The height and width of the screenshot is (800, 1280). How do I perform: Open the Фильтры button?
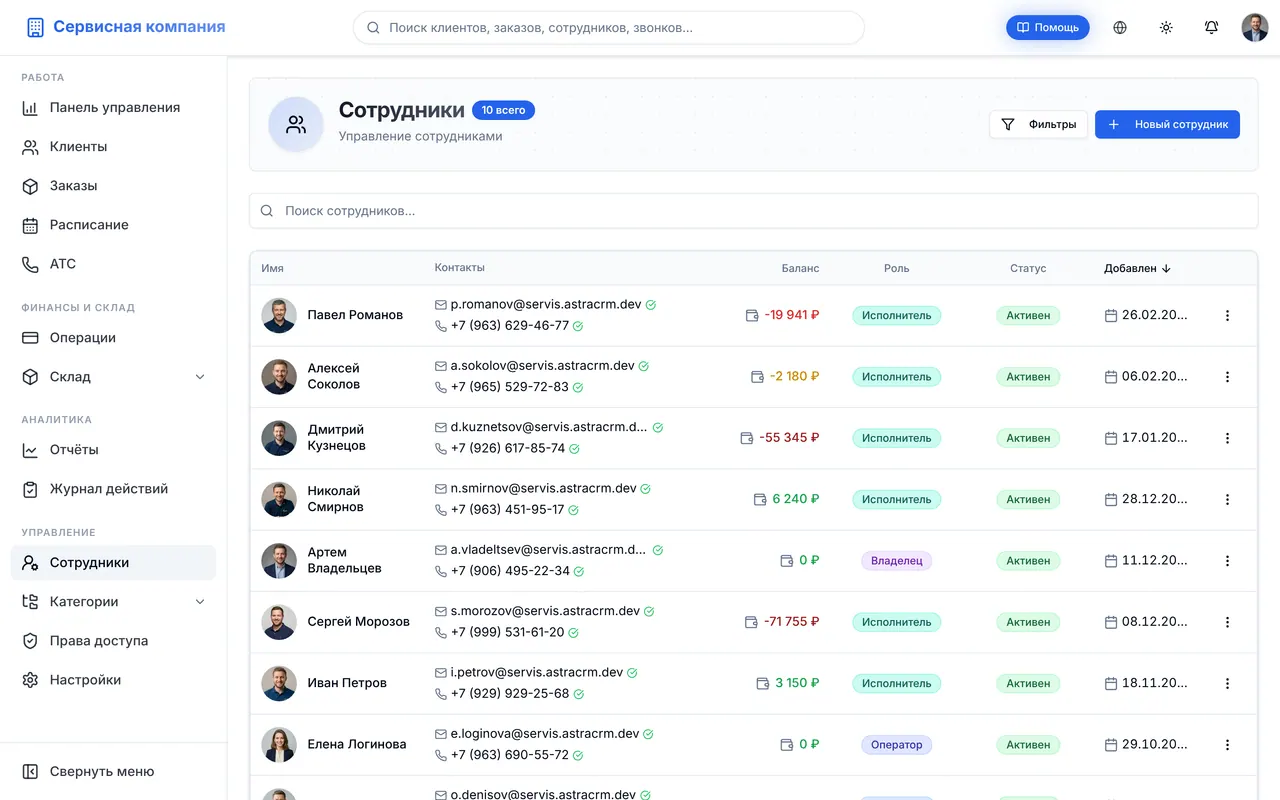(1038, 125)
